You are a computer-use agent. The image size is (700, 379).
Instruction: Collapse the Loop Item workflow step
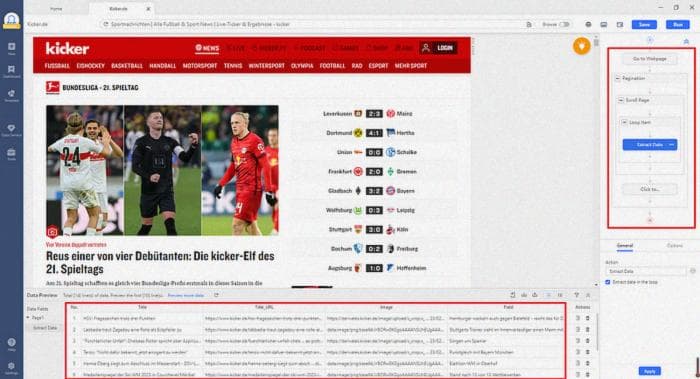pyautogui.click(x=624, y=122)
